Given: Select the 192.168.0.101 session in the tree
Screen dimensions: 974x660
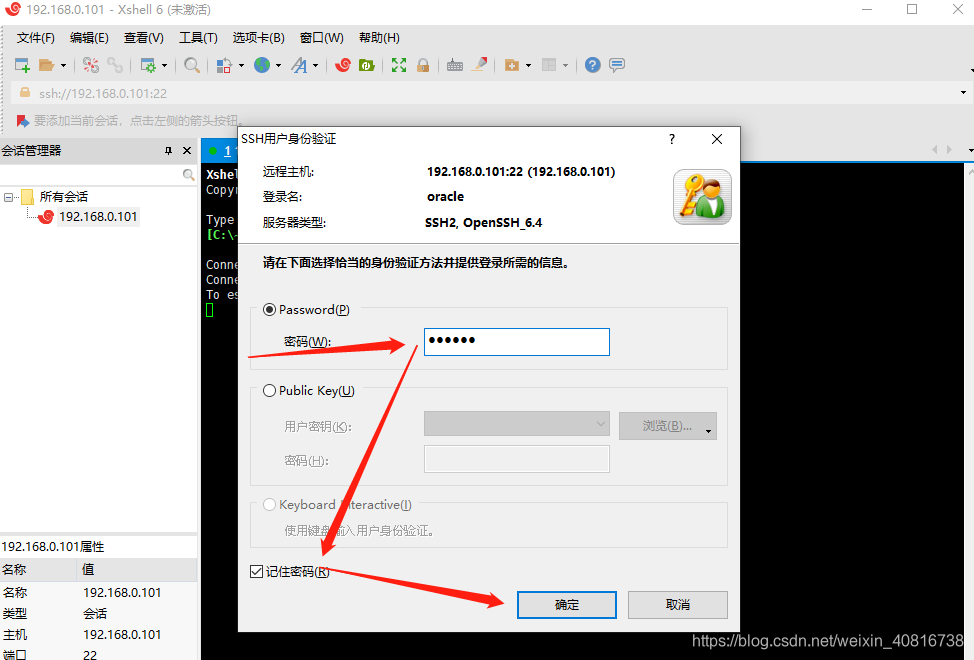Looking at the screenshot, I should [98, 217].
